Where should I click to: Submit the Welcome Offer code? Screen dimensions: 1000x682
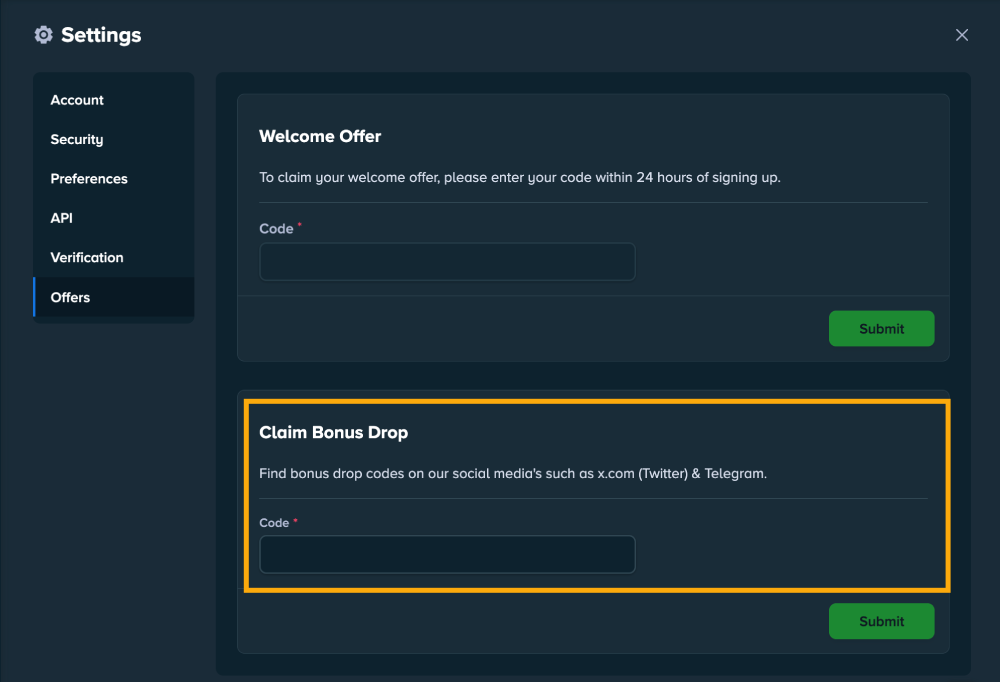coord(881,328)
